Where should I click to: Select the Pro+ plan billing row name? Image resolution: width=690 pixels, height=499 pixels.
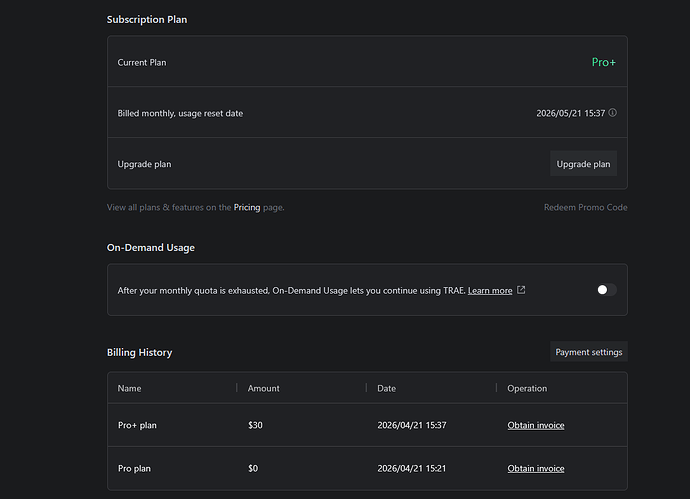pyautogui.click(x=137, y=425)
